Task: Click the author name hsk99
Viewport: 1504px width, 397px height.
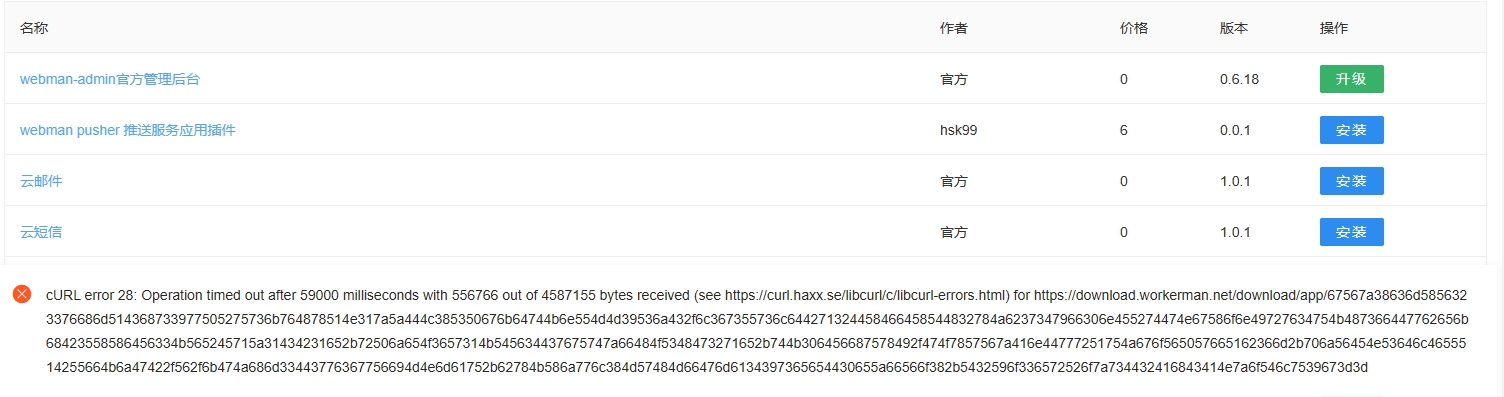Action: (959, 130)
